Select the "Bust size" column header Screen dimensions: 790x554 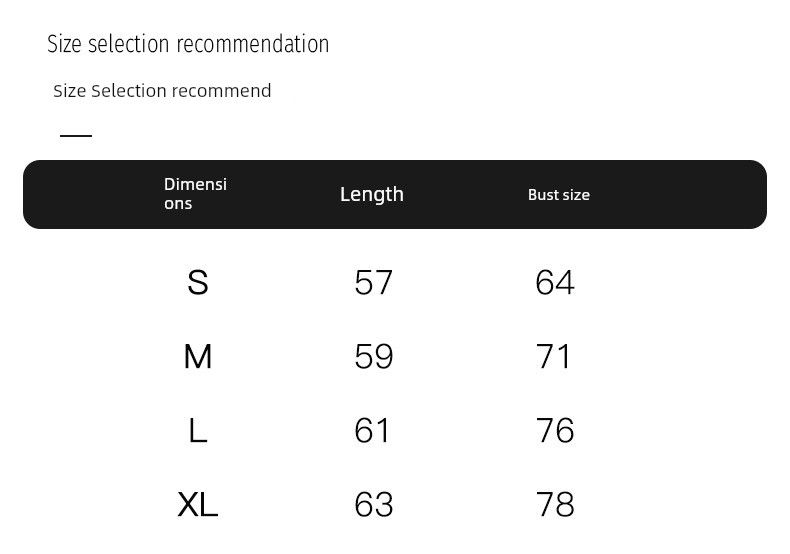[559, 195]
